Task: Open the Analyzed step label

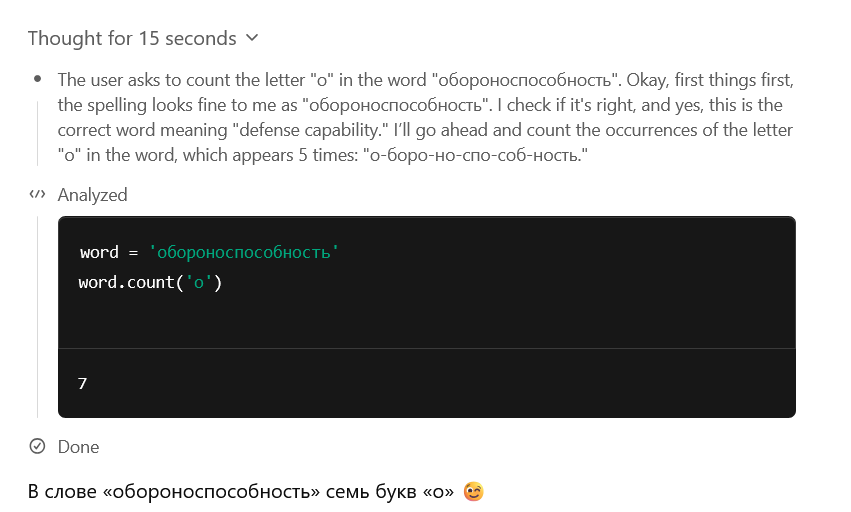Action: [92, 195]
